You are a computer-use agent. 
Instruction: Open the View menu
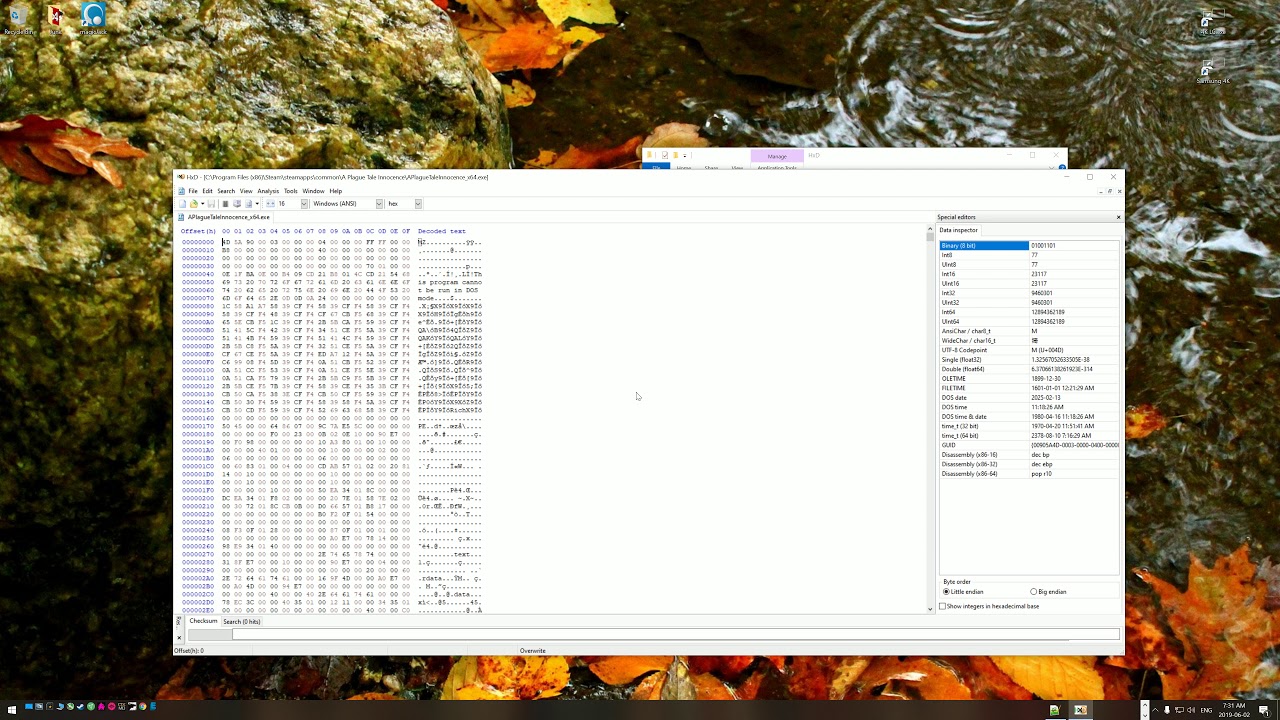(246, 191)
